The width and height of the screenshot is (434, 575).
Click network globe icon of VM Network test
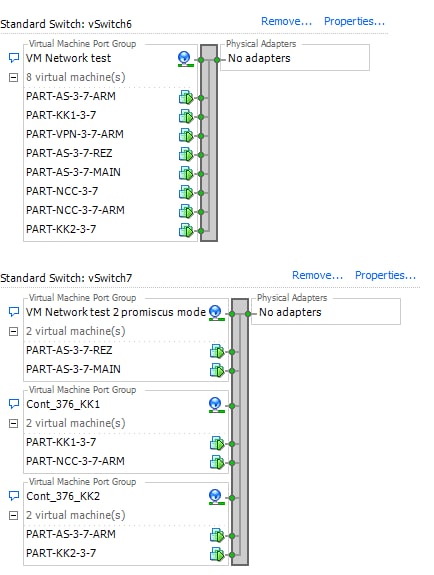[x=185, y=59]
